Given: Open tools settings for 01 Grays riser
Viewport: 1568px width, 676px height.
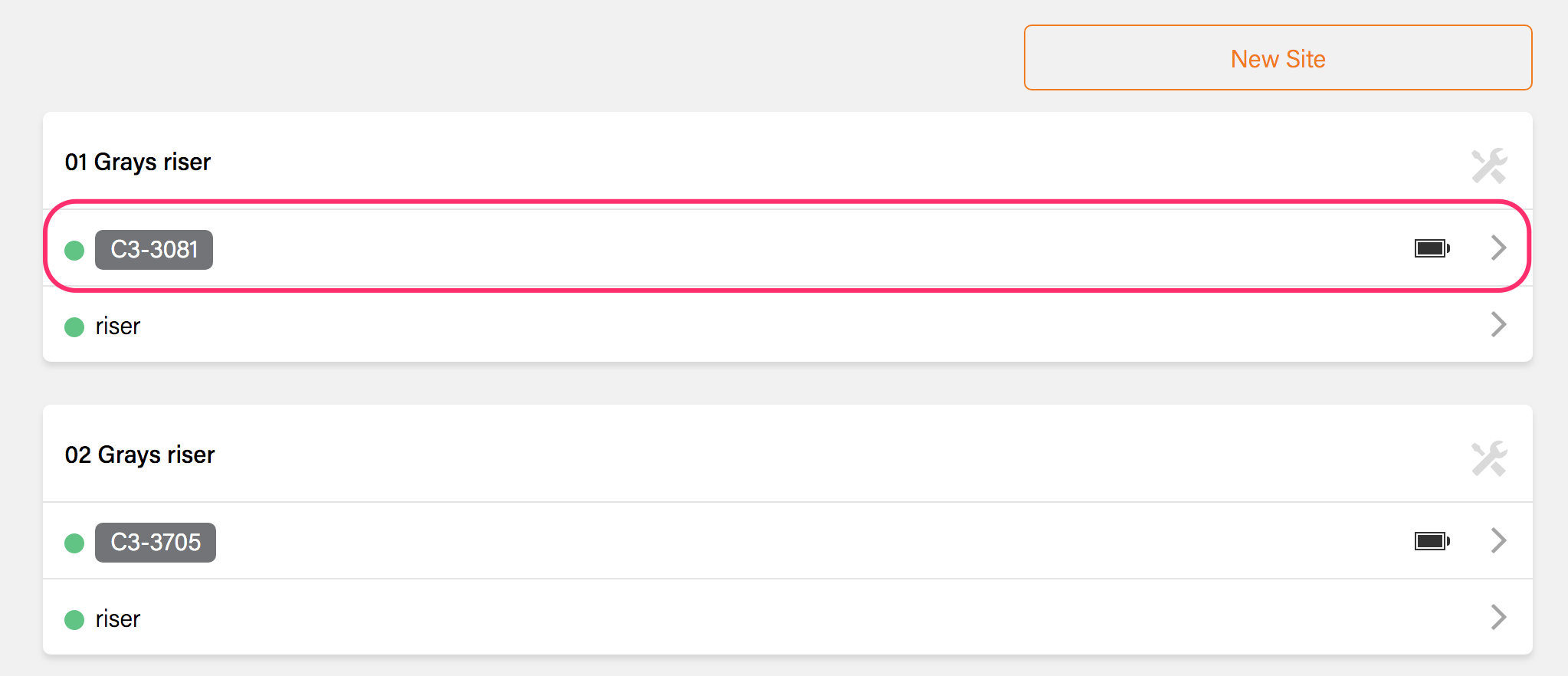Looking at the screenshot, I should click(x=1489, y=166).
